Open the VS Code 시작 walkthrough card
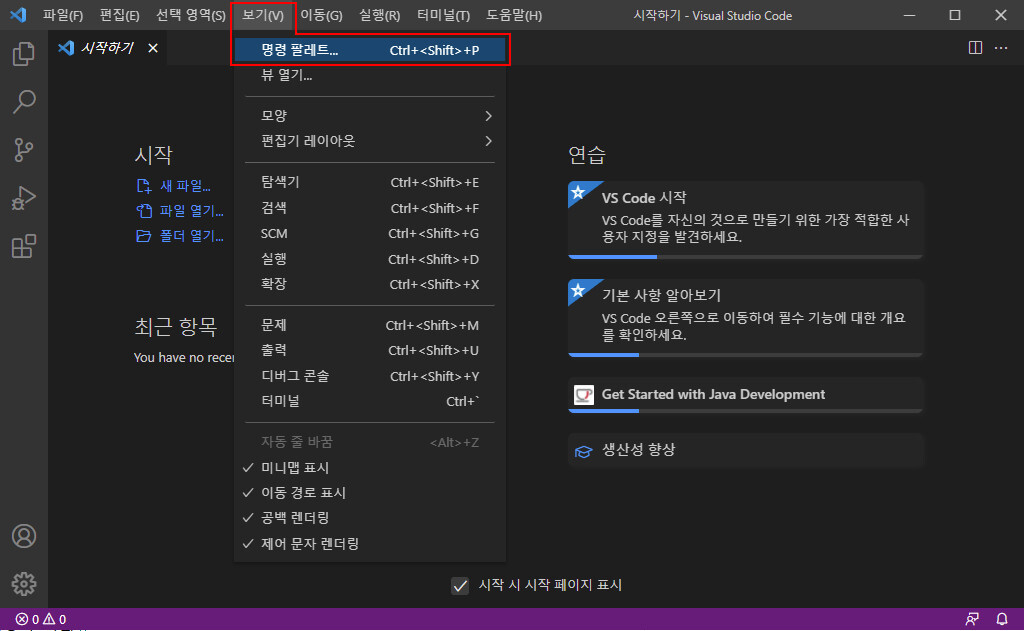The width and height of the screenshot is (1025, 631). coord(745,220)
